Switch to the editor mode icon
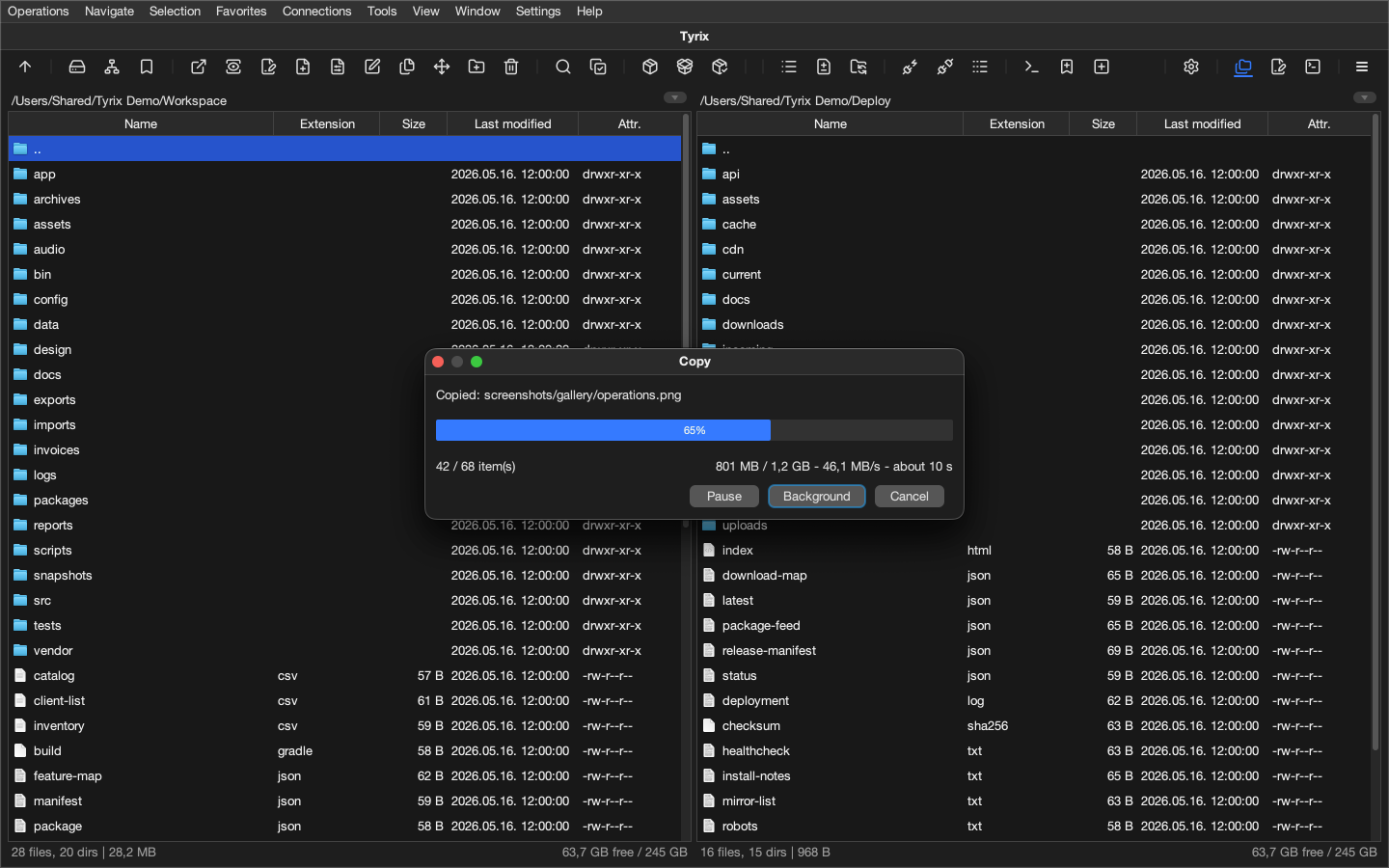This screenshot has width=1389, height=868. click(x=1278, y=67)
